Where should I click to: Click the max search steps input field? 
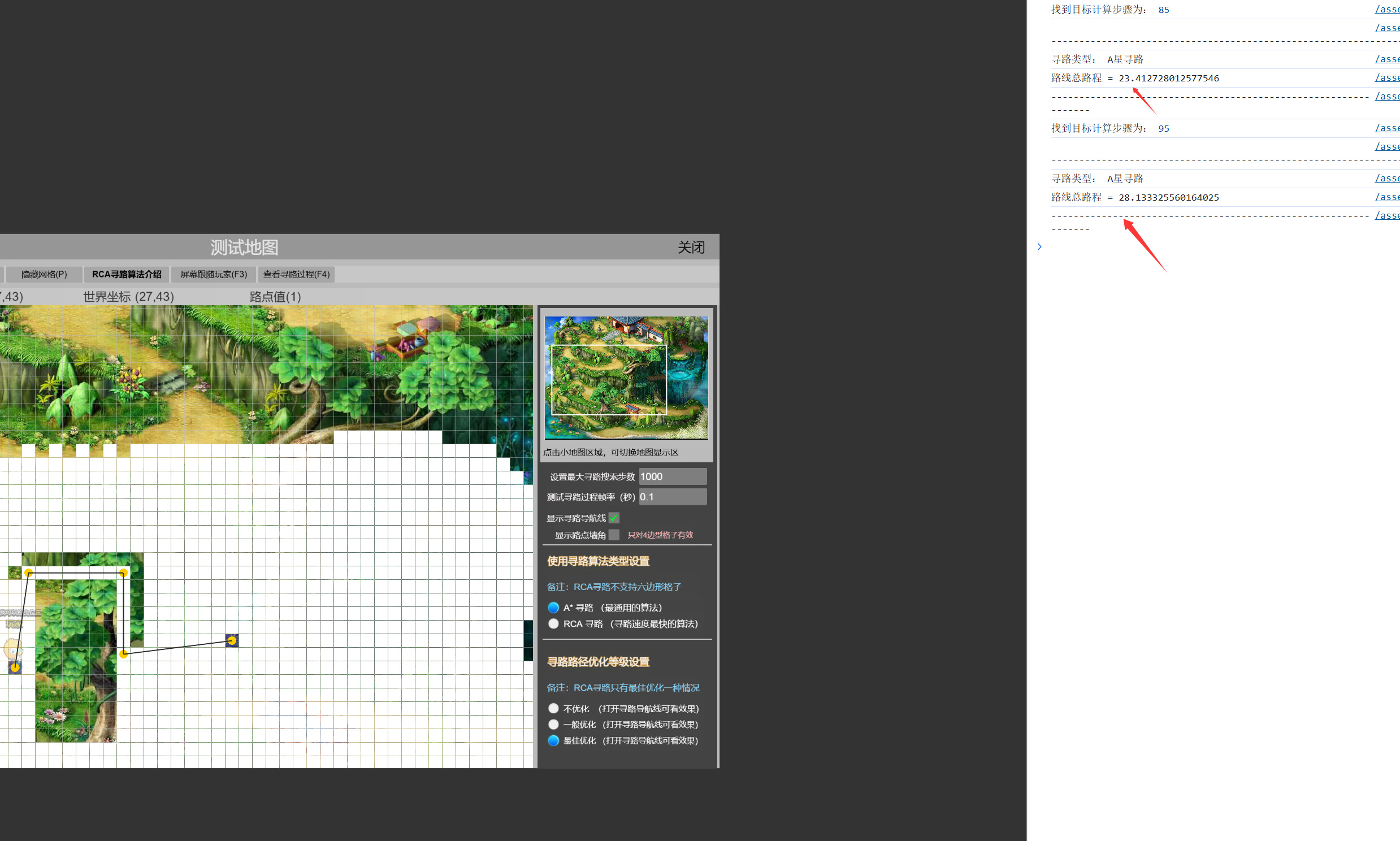(673, 476)
